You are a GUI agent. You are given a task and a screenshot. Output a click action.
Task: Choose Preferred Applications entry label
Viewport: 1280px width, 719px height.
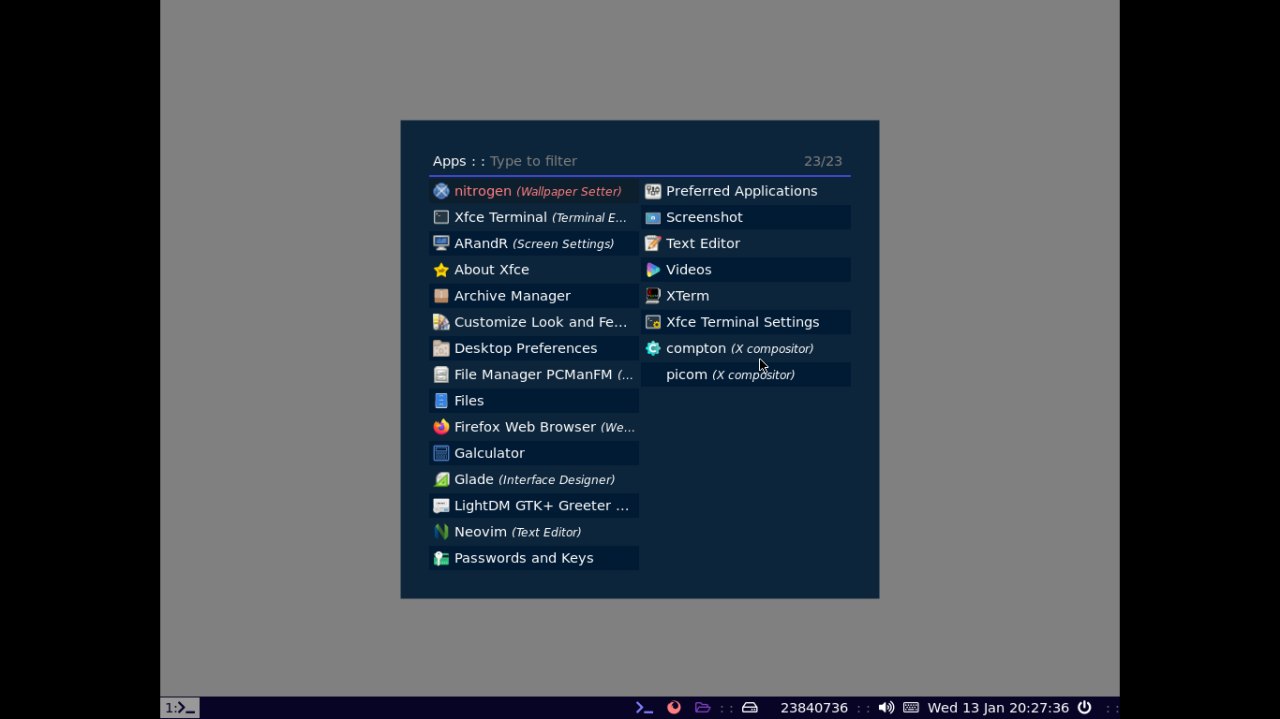point(741,191)
